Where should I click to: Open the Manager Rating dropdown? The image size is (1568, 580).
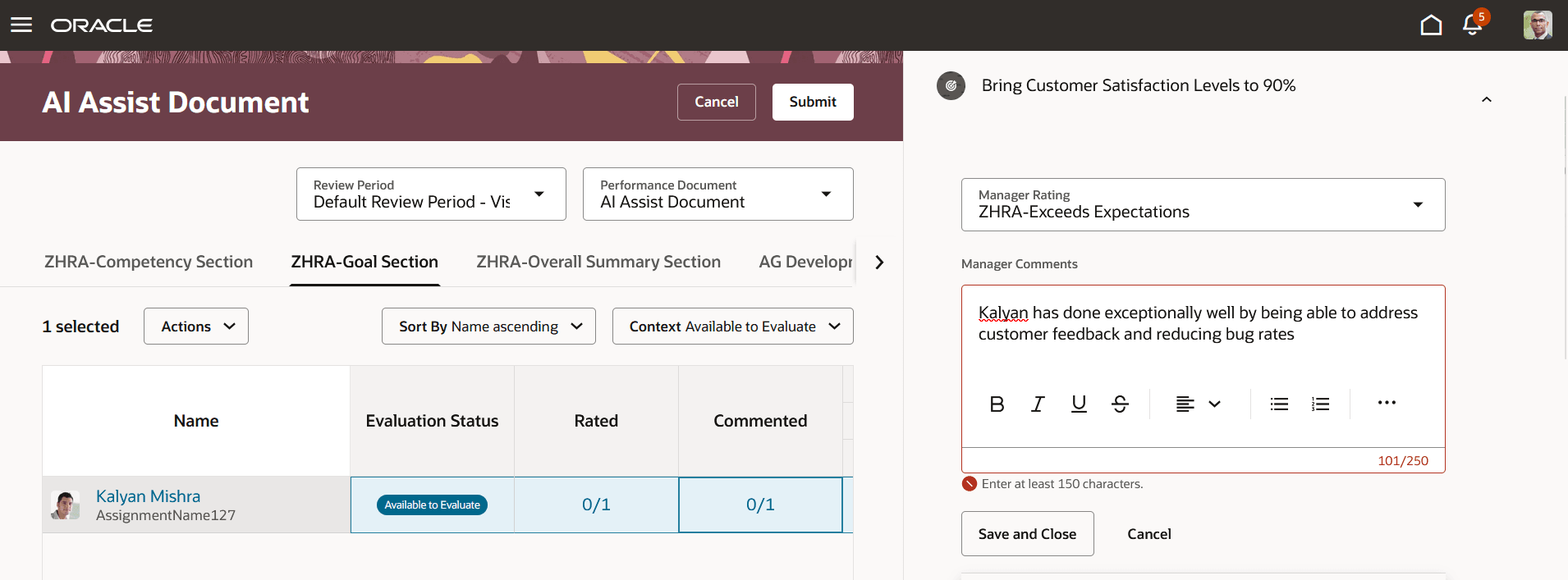click(1203, 204)
